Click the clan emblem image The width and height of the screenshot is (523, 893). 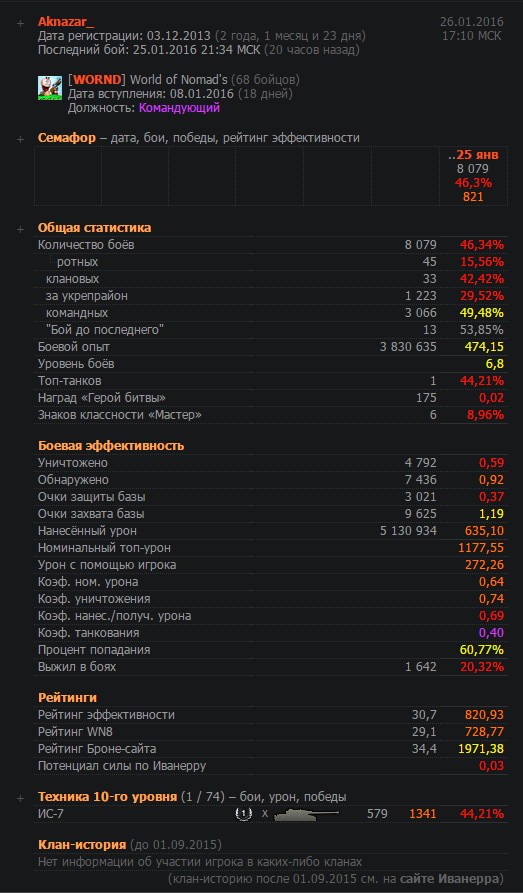pyautogui.click(x=50, y=88)
